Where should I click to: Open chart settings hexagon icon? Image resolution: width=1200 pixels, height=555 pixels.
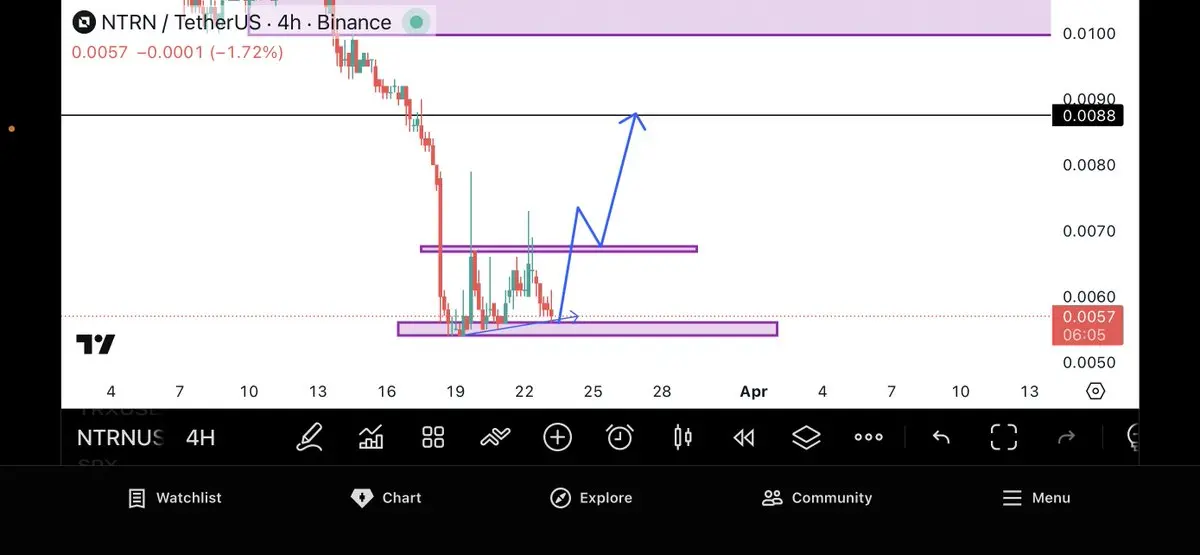(x=1095, y=391)
